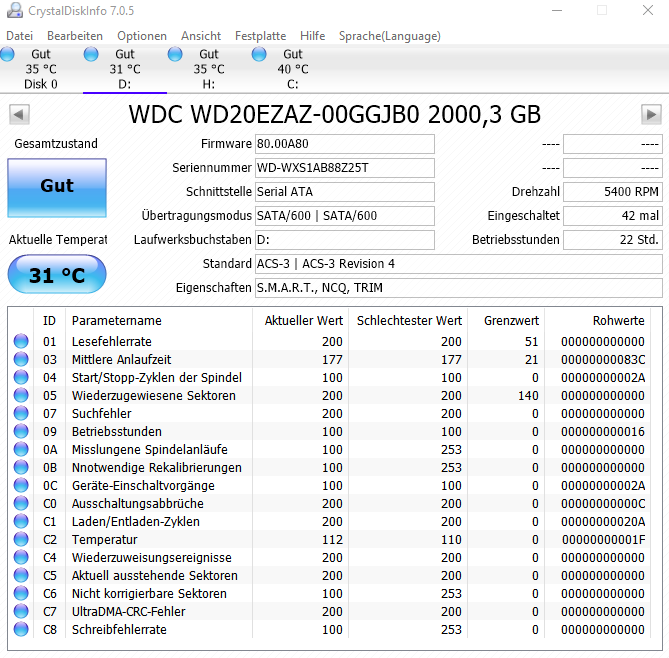The image size is (669, 658).
Task: Click status orb for Laden/Entladen-Zyklen row
Action: point(21,521)
